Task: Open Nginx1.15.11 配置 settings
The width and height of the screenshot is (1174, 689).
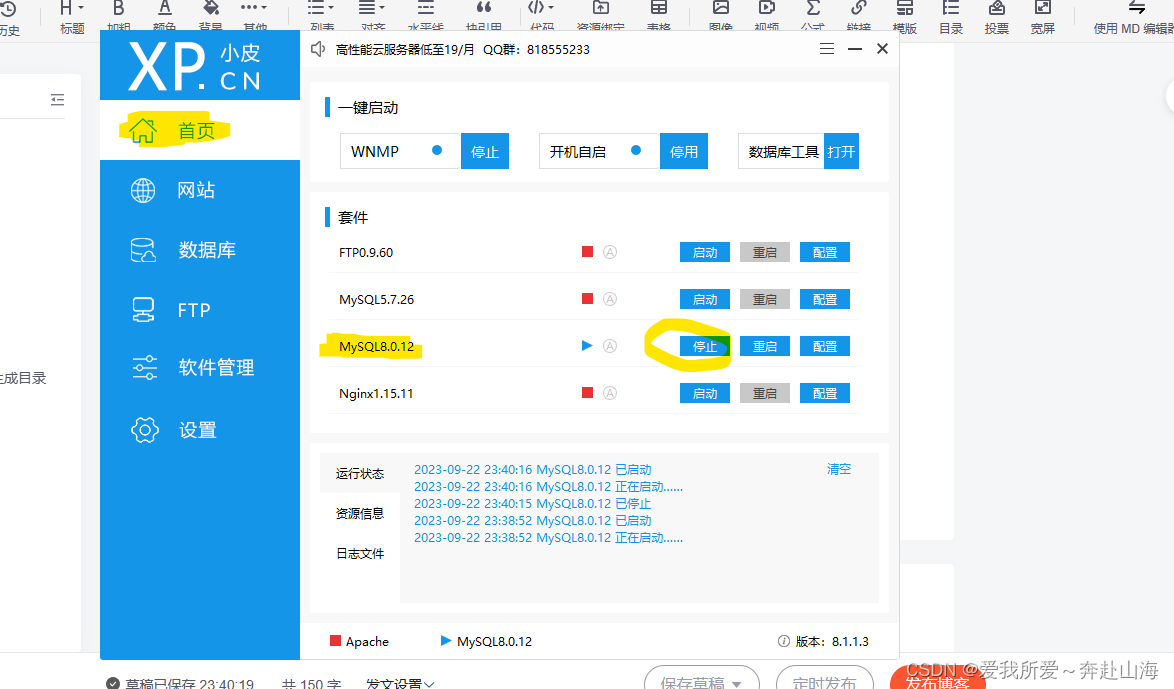Action: tap(824, 393)
